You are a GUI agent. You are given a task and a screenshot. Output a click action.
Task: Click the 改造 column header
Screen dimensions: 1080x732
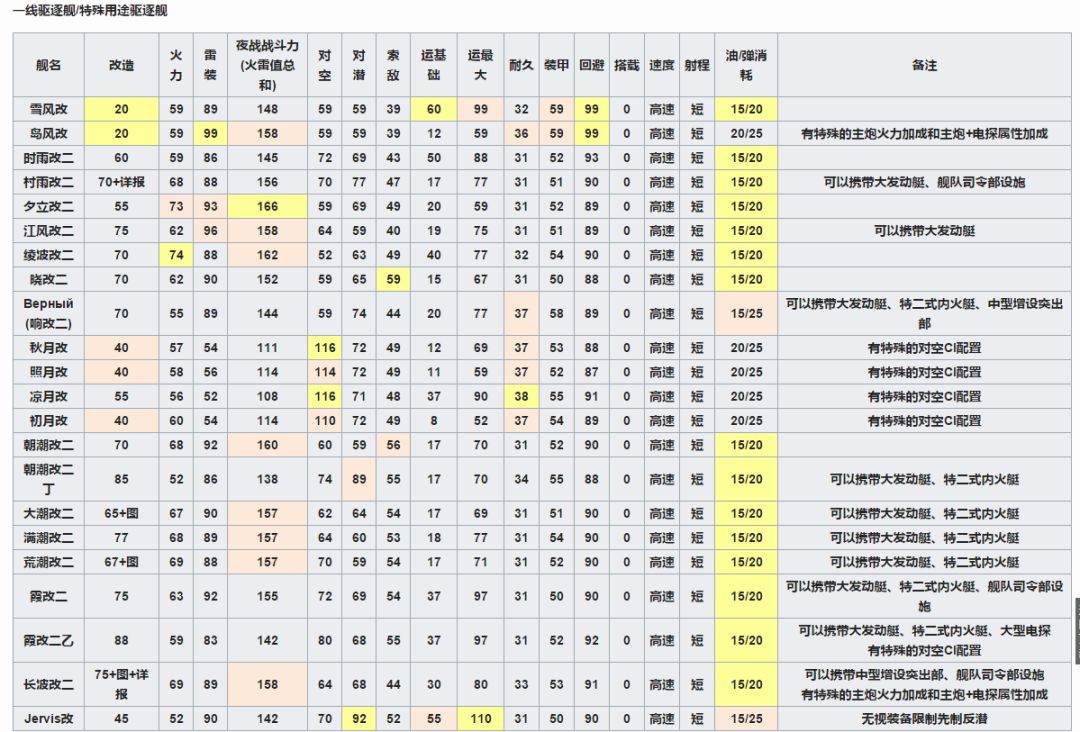coord(121,65)
